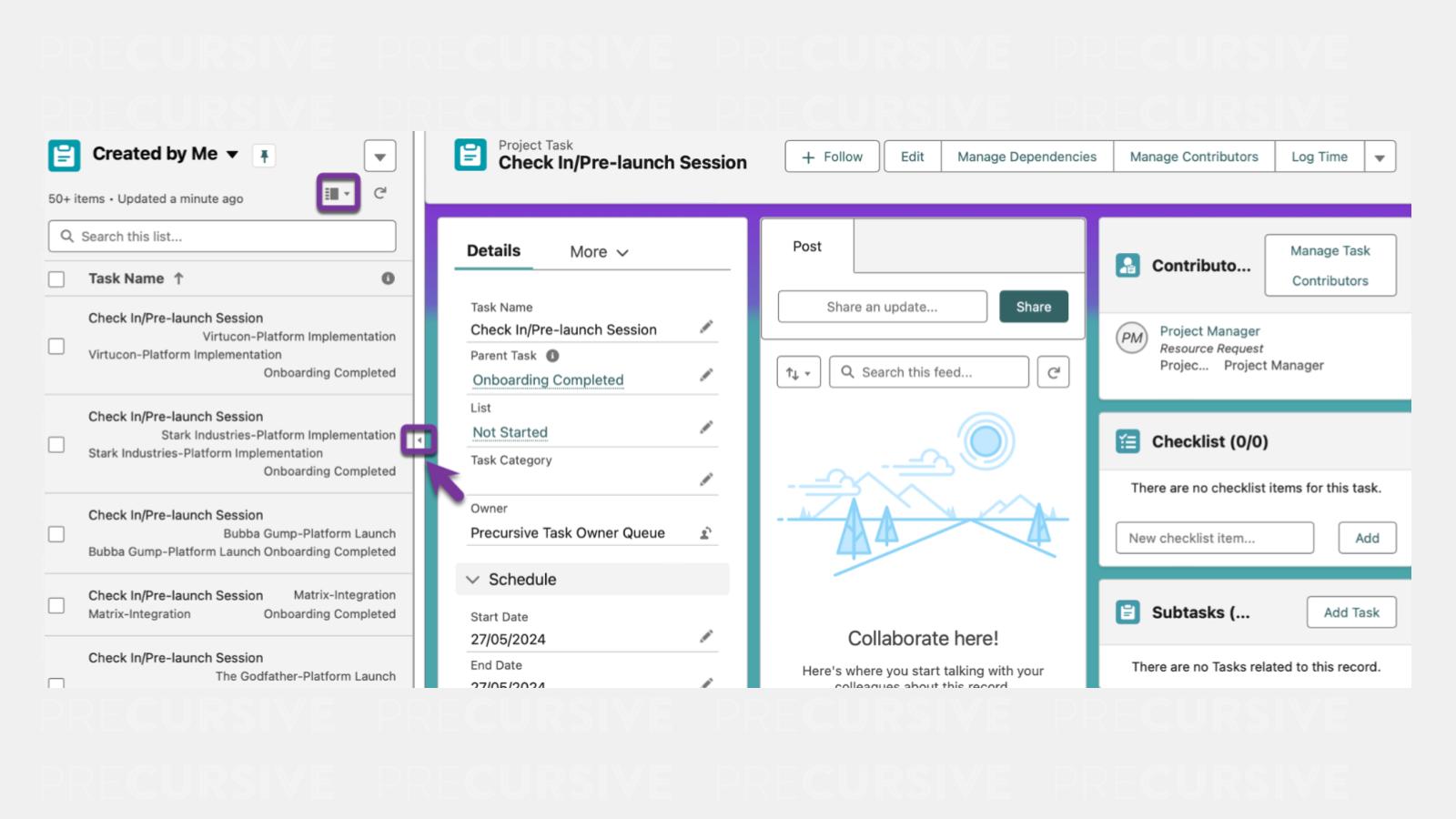Edit the Task Name field pencil icon
The width and height of the screenshot is (1456, 819).
point(706,328)
